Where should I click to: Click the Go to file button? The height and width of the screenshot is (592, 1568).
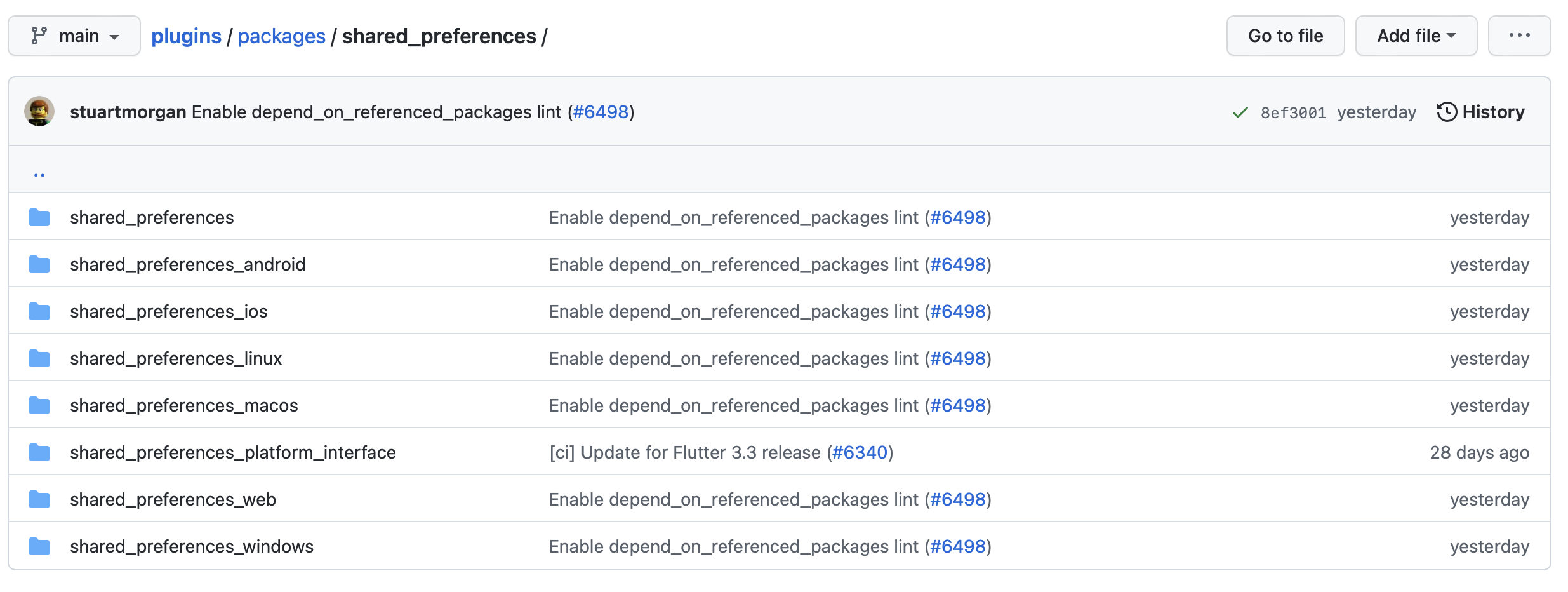[x=1286, y=36]
